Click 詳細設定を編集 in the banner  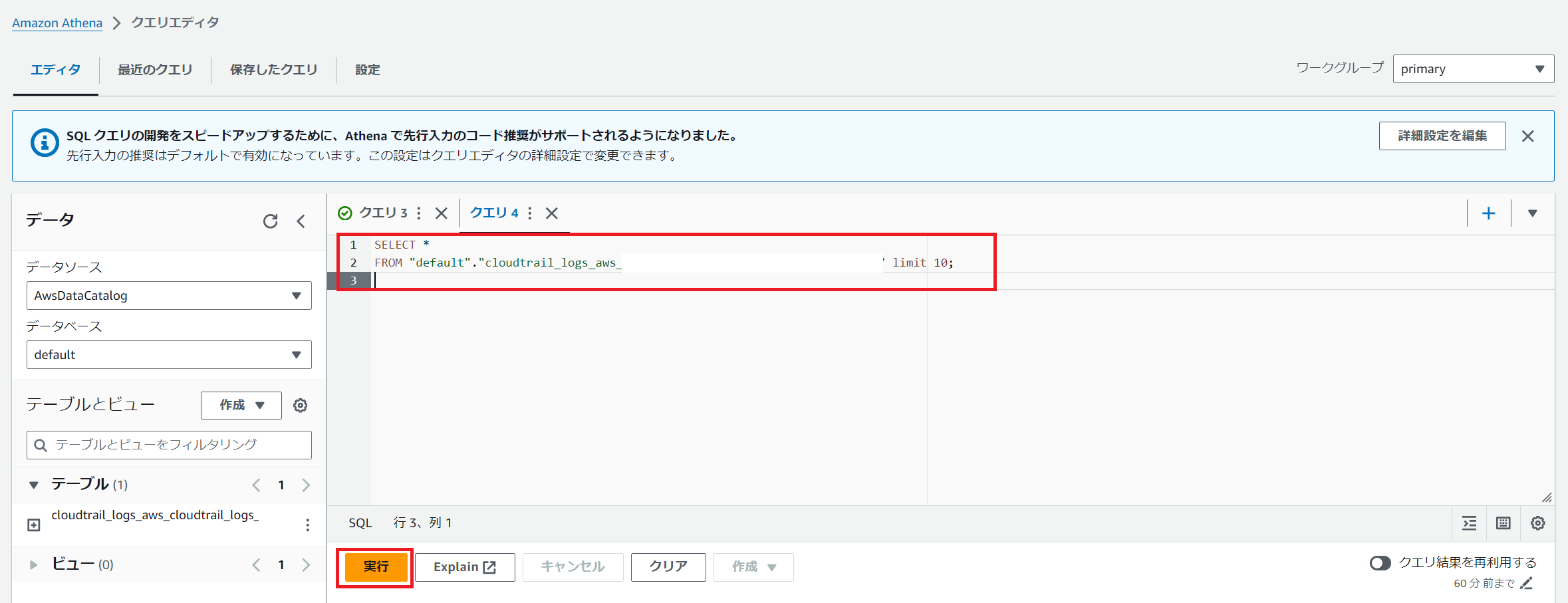pos(1442,136)
